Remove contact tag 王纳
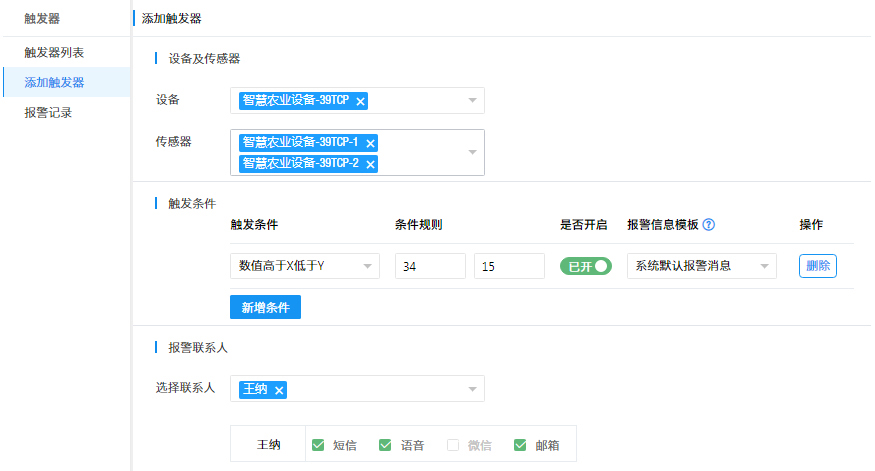Image resolution: width=875 pixels, height=471 pixels. tap(279, 390)
